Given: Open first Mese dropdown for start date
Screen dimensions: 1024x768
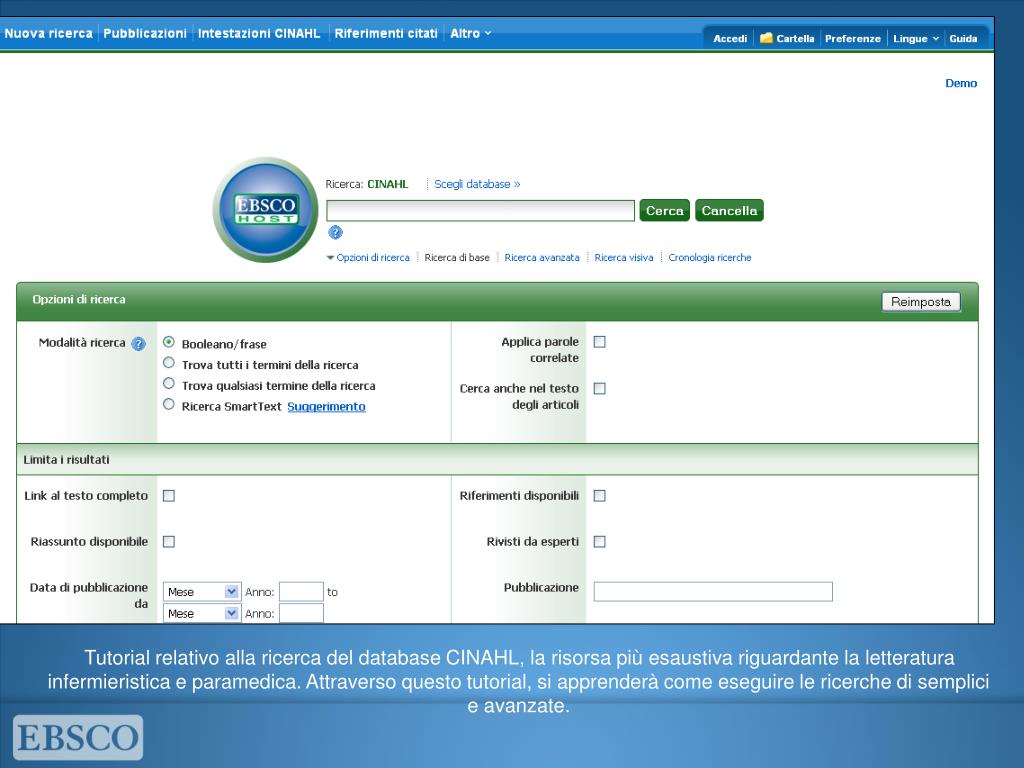Looking at the screenshot, I should (x=202, y=592).
